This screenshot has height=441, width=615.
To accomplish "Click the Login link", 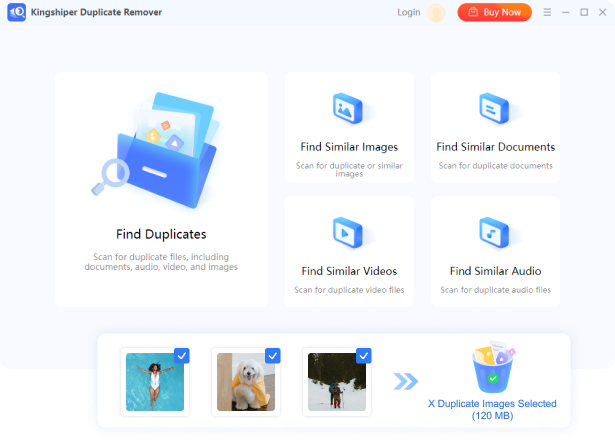I will 408,13.
